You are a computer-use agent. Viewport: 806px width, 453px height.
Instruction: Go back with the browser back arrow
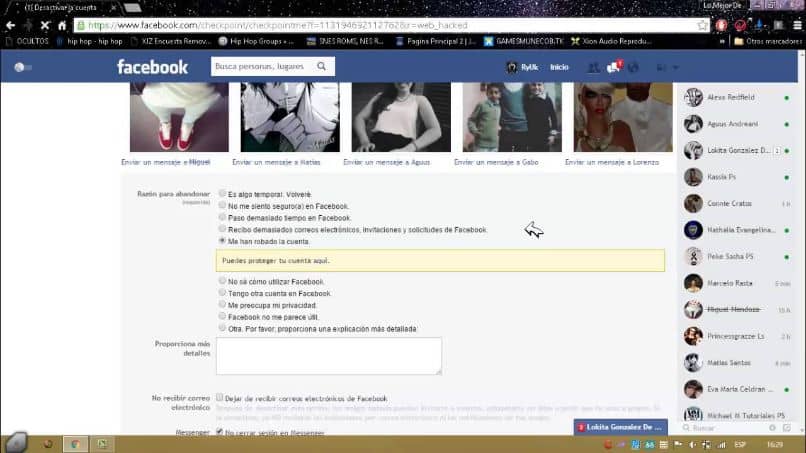click(x=10, y=25)
